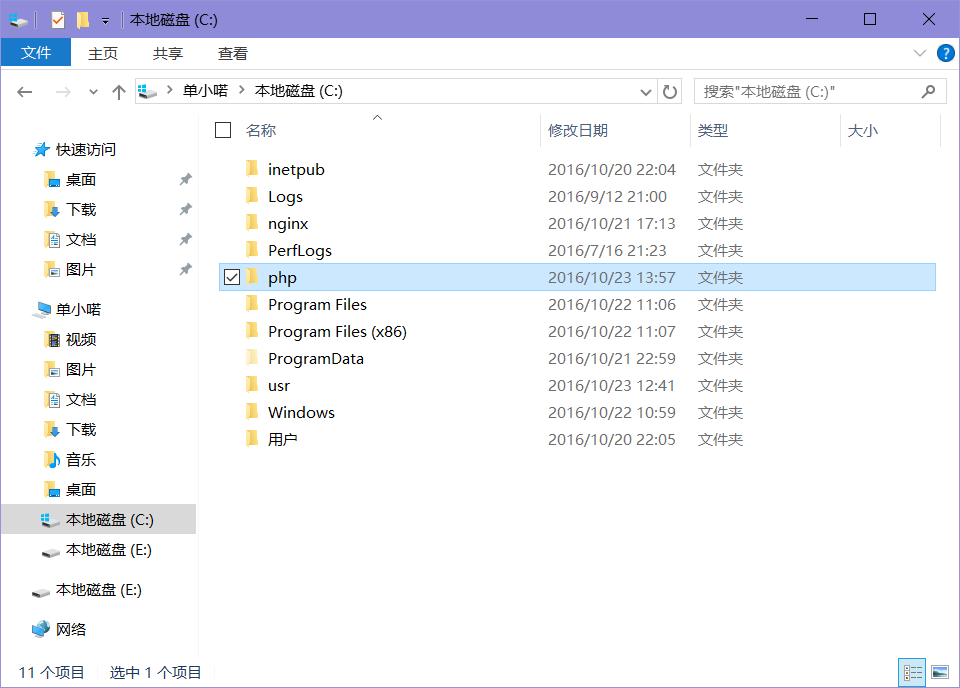Click the search magnifier icon

click(928, 92)
